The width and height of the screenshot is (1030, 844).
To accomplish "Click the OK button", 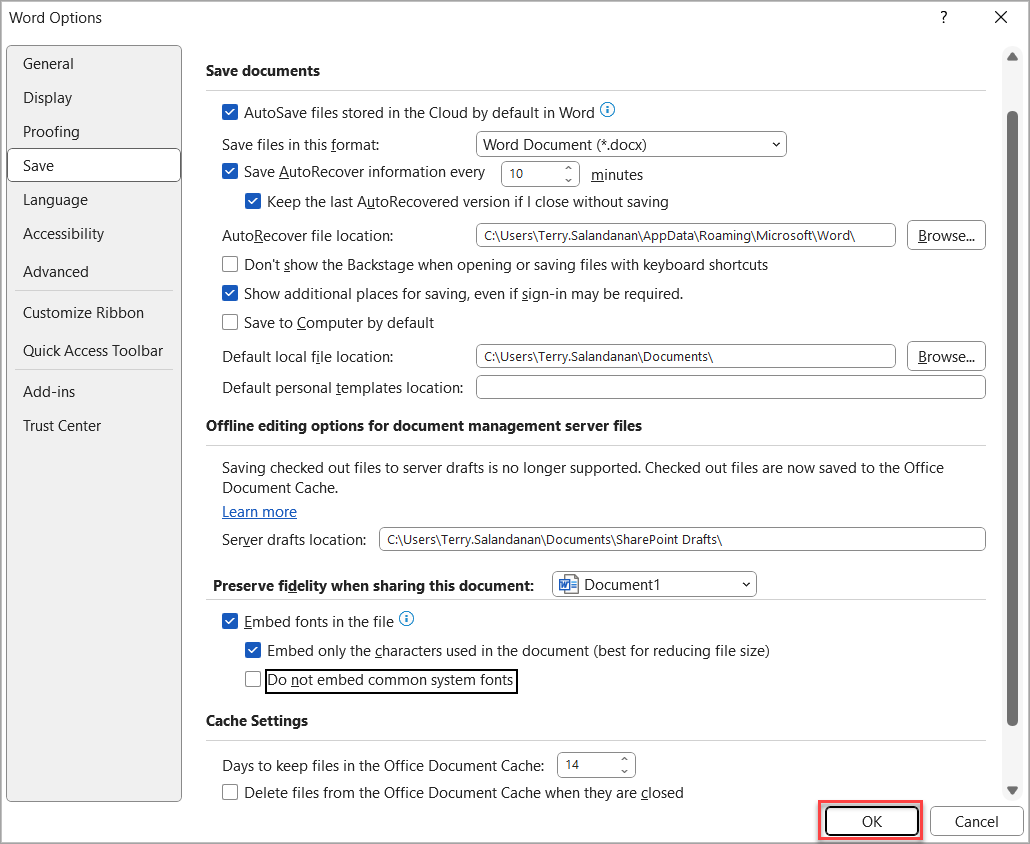I will (x=871, y=821).
